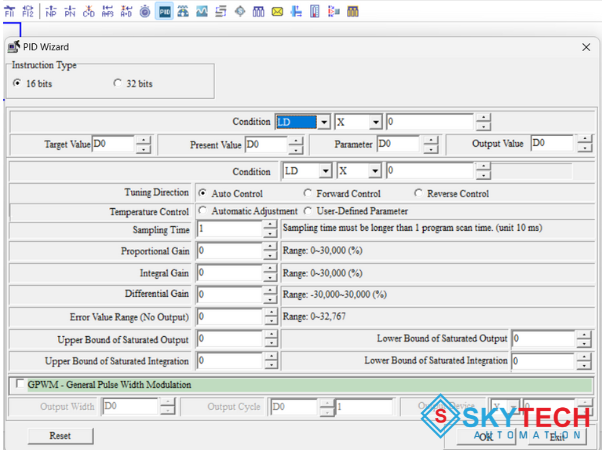602x450 pixels.
Task: Click the A+D toolbar icon
Action: coord(126,12)
